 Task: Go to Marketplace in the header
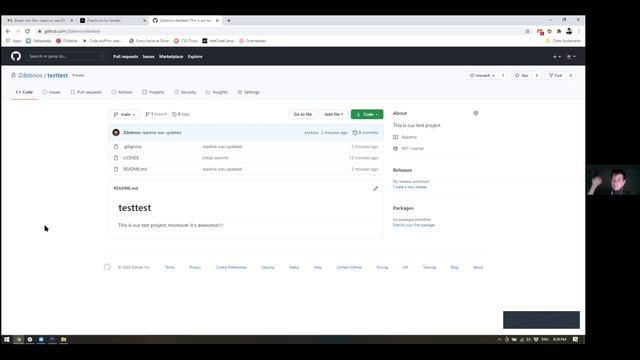pyautogui.click(x=171, y=57)
